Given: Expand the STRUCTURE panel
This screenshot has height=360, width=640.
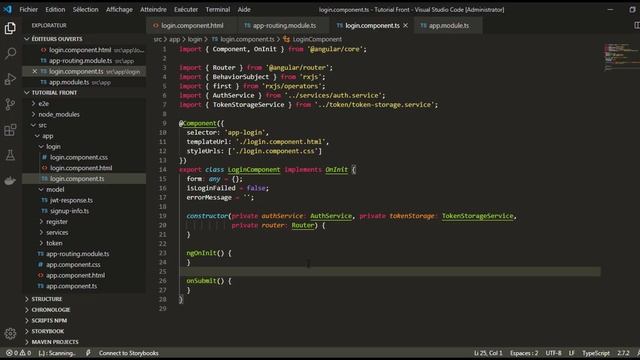Looking at the screenshot, I should [x=47, y=299].
